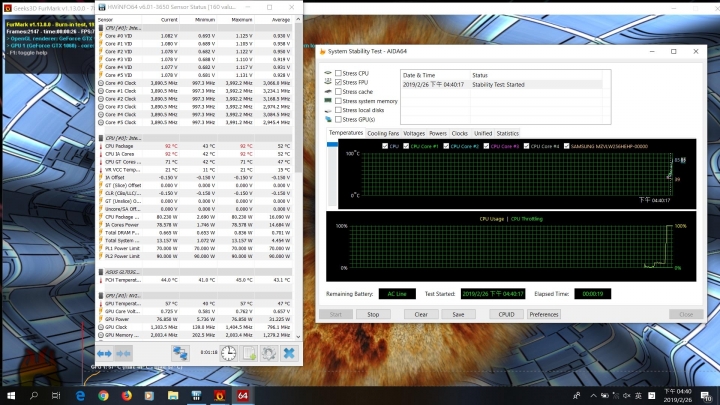Switch to AIDA64 taskbar icon

tap(242, 395)
